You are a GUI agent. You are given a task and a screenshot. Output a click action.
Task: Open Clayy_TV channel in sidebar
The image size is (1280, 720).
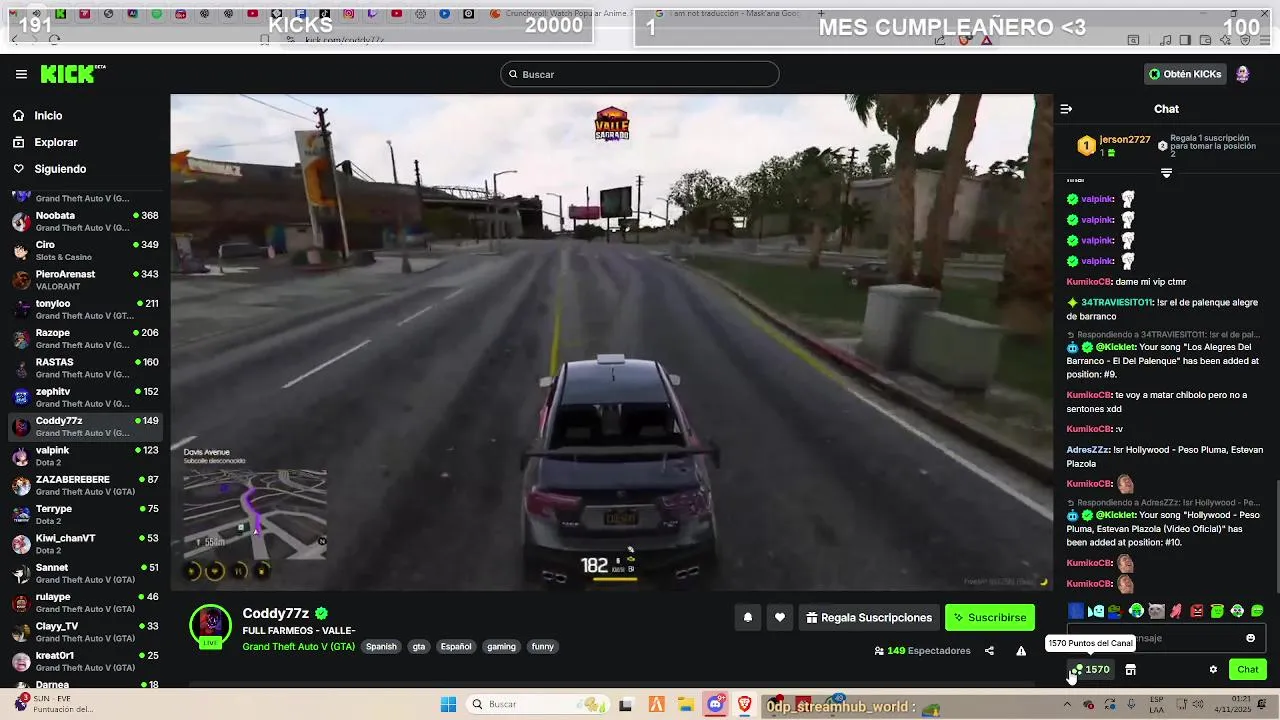coord(85,632)
